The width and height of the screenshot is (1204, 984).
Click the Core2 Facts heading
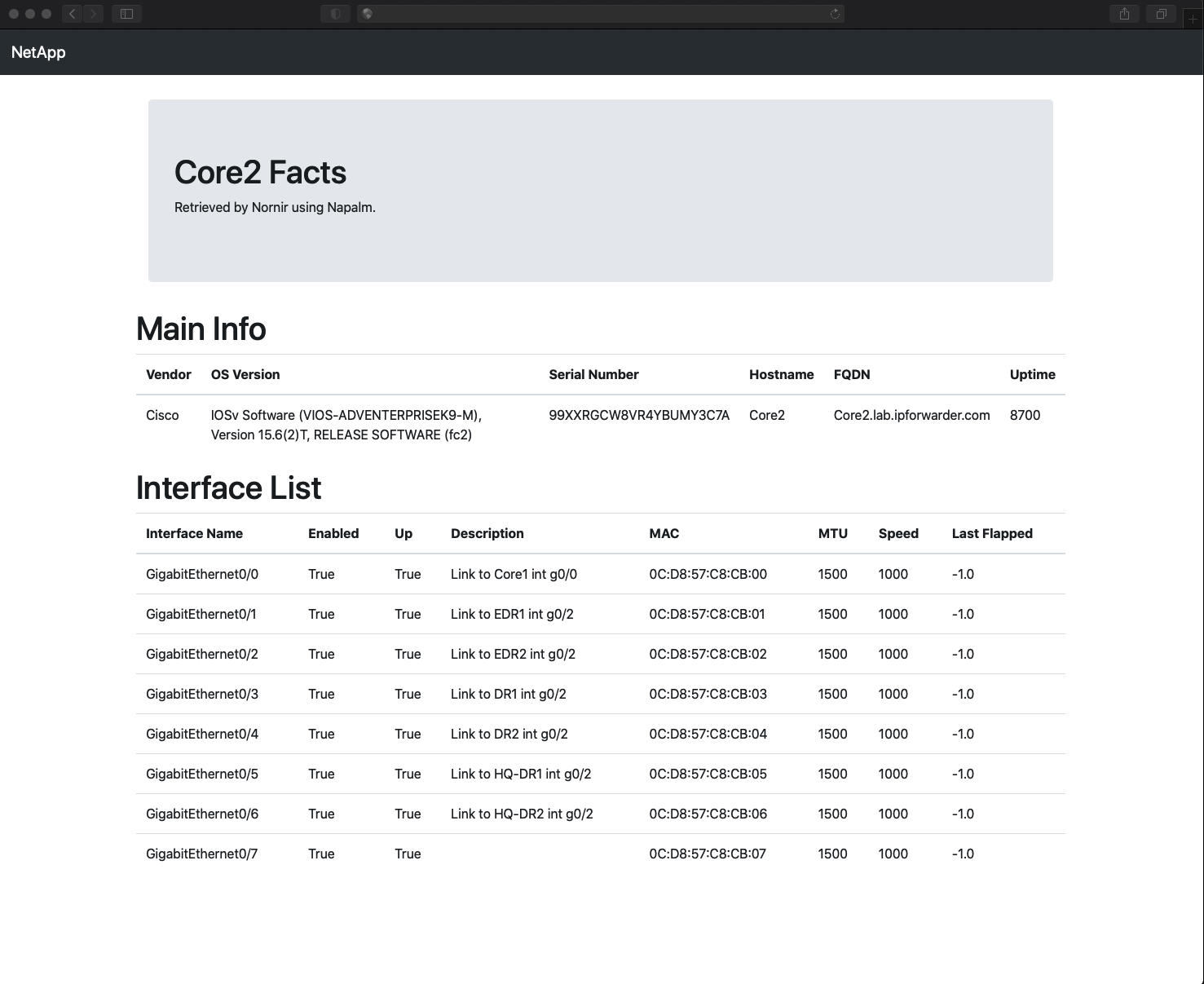[x=260, y=172]
